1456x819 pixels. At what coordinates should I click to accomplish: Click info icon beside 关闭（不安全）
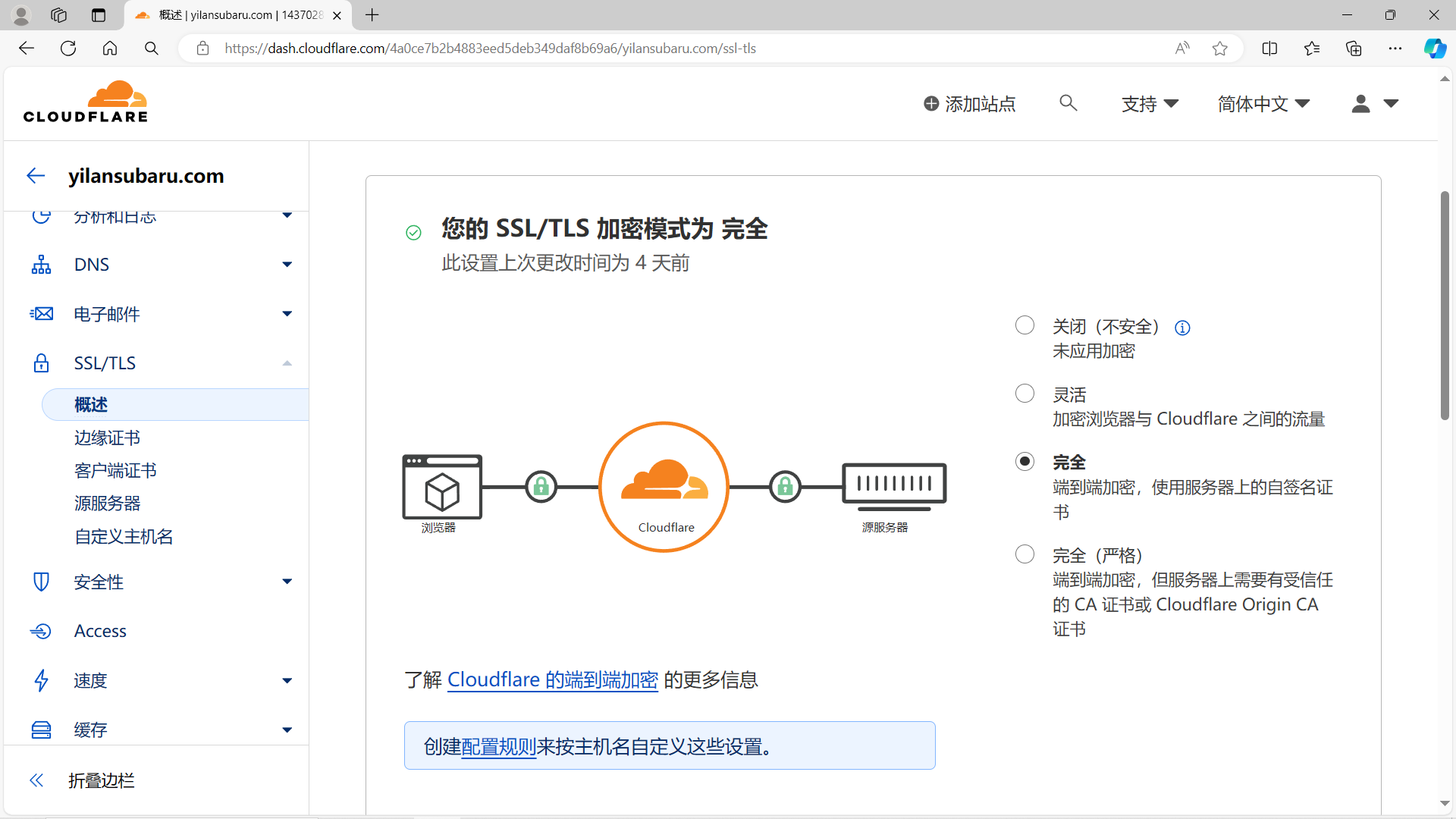(x=1182, y=328)
